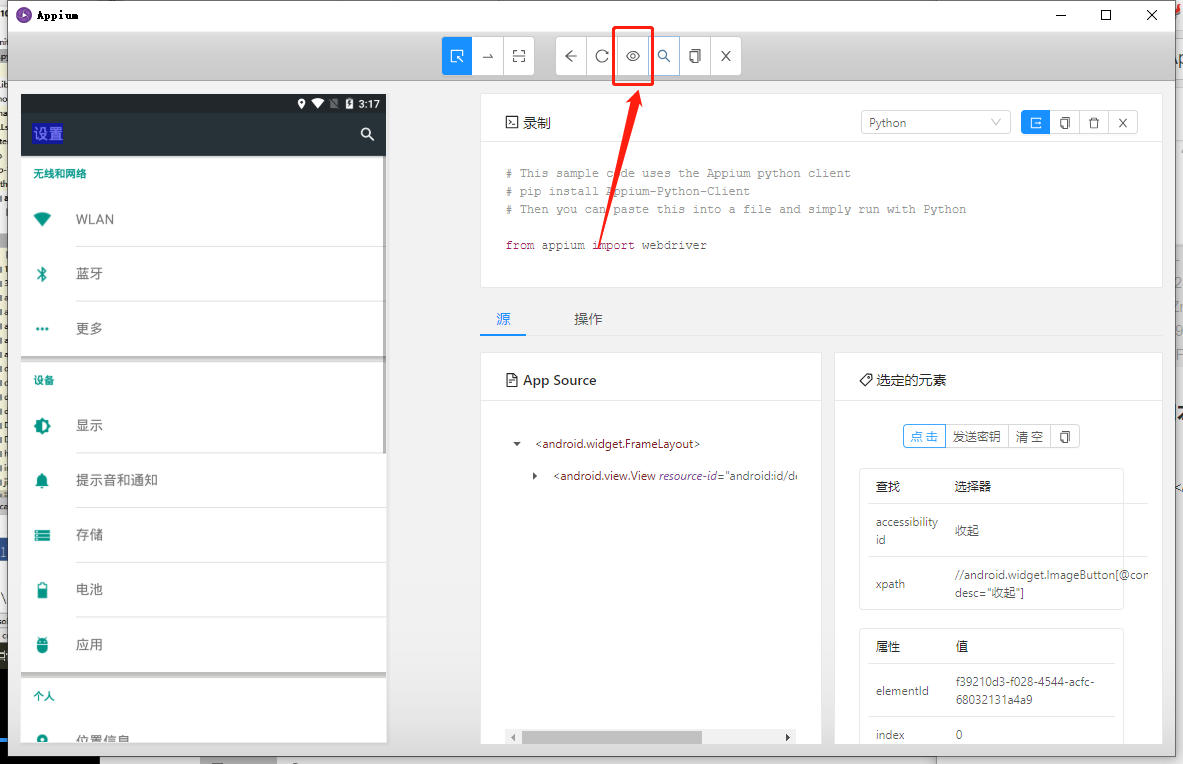Screen dimensions: 1183x764
Task: Tap the 显示 display entry
Action: 204,425
